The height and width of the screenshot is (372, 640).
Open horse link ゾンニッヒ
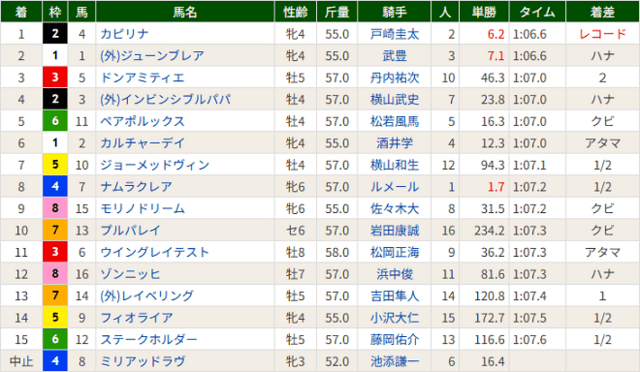coord(130,274)
